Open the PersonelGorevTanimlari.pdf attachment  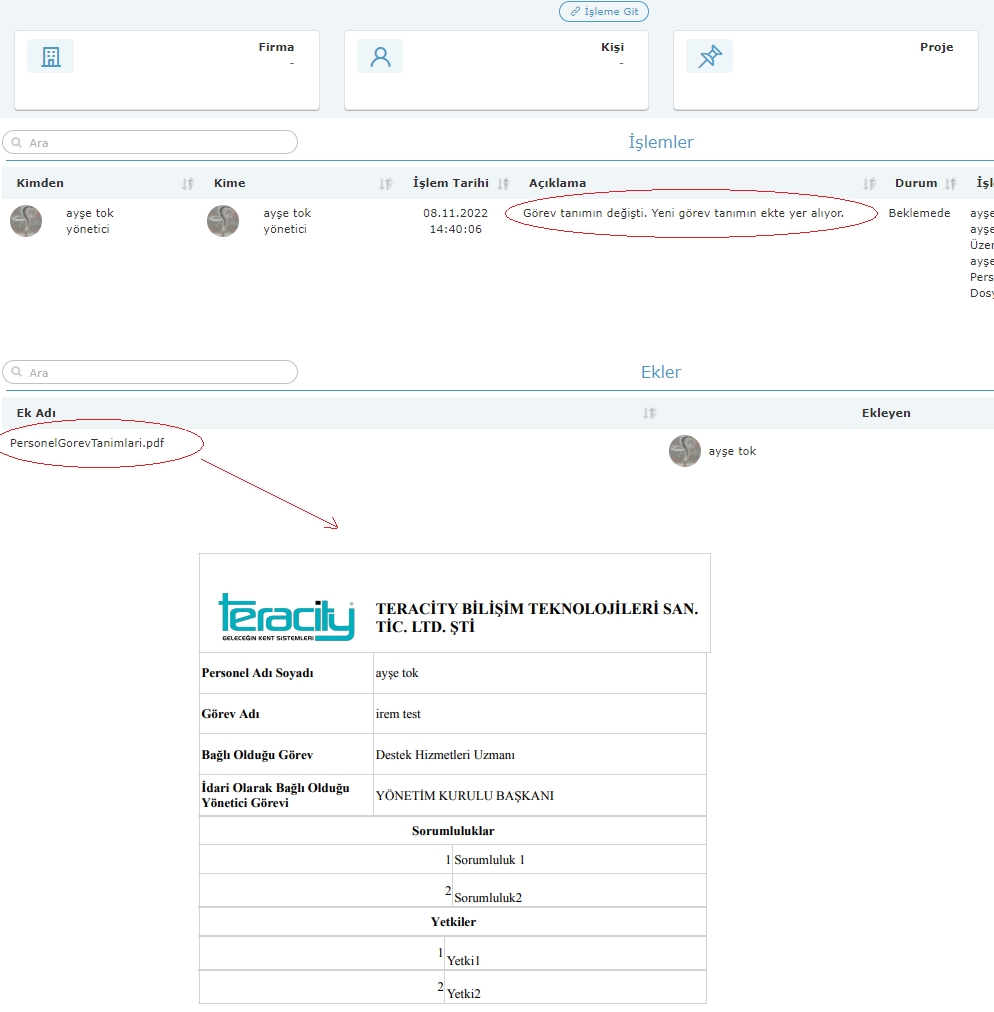(87, 444)
